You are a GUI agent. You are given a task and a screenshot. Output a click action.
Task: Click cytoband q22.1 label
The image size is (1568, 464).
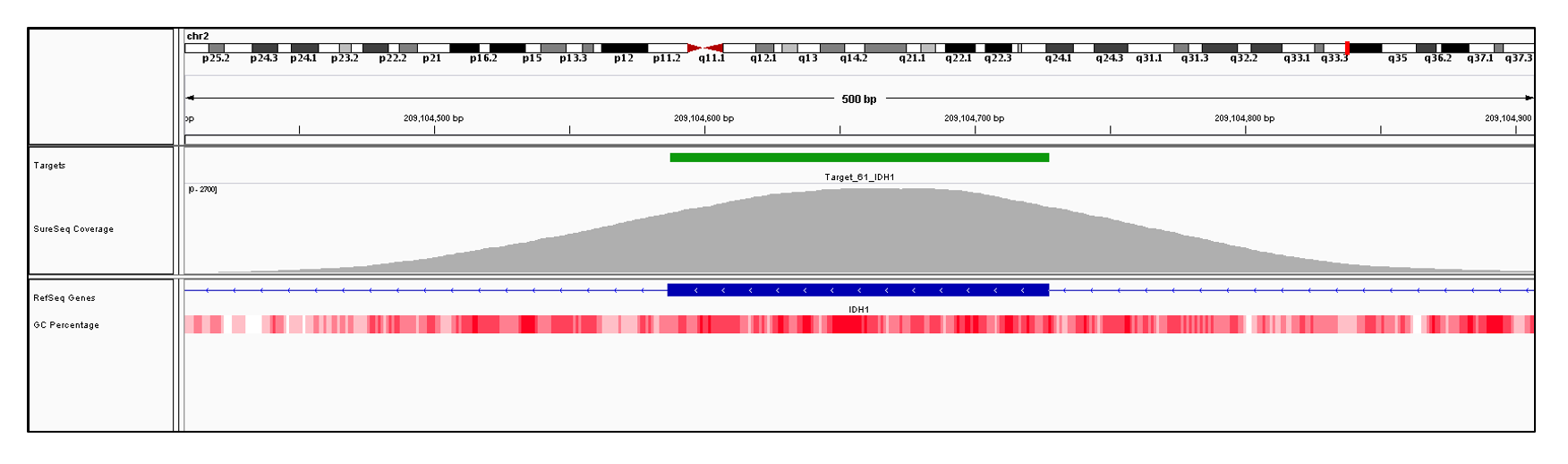click(959, 58)
